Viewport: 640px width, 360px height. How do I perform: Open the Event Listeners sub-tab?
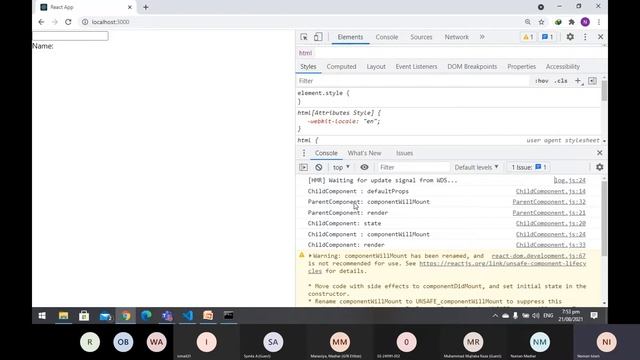pos(416,67)
